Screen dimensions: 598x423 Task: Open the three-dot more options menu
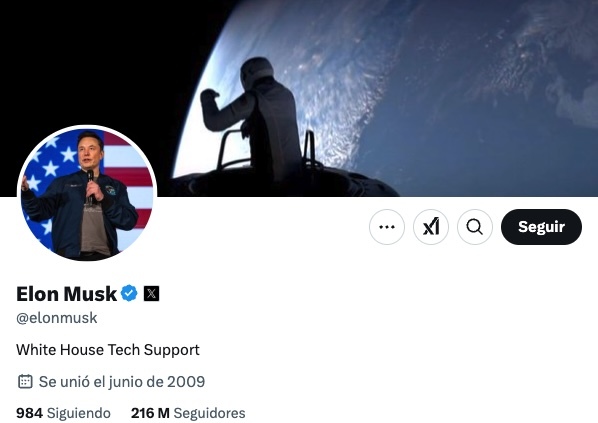387,227
